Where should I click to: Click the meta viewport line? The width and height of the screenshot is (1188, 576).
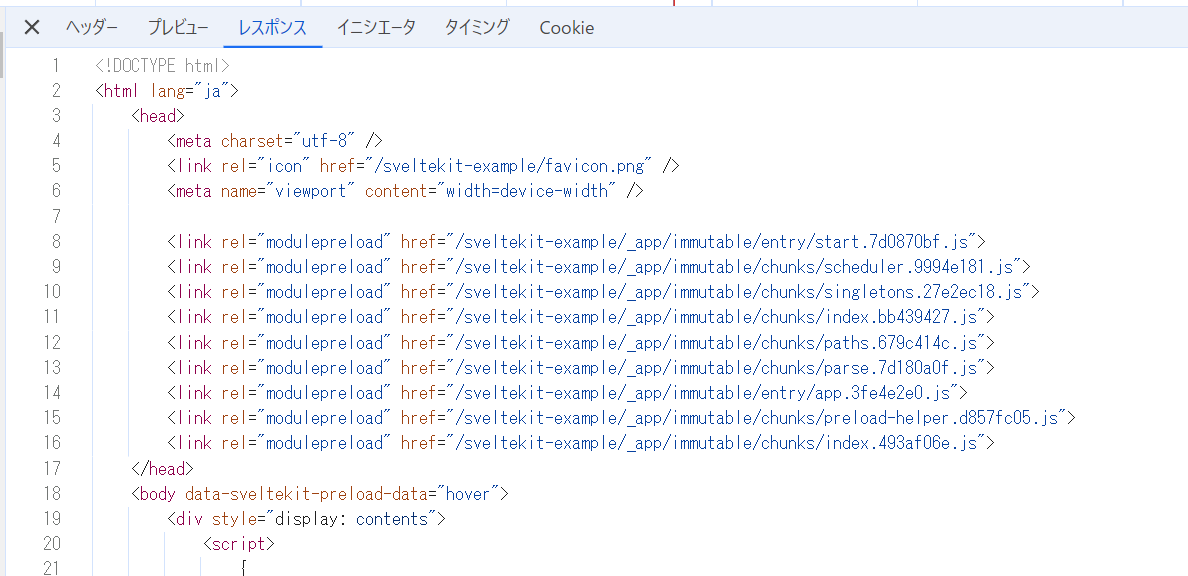point(405,191)
